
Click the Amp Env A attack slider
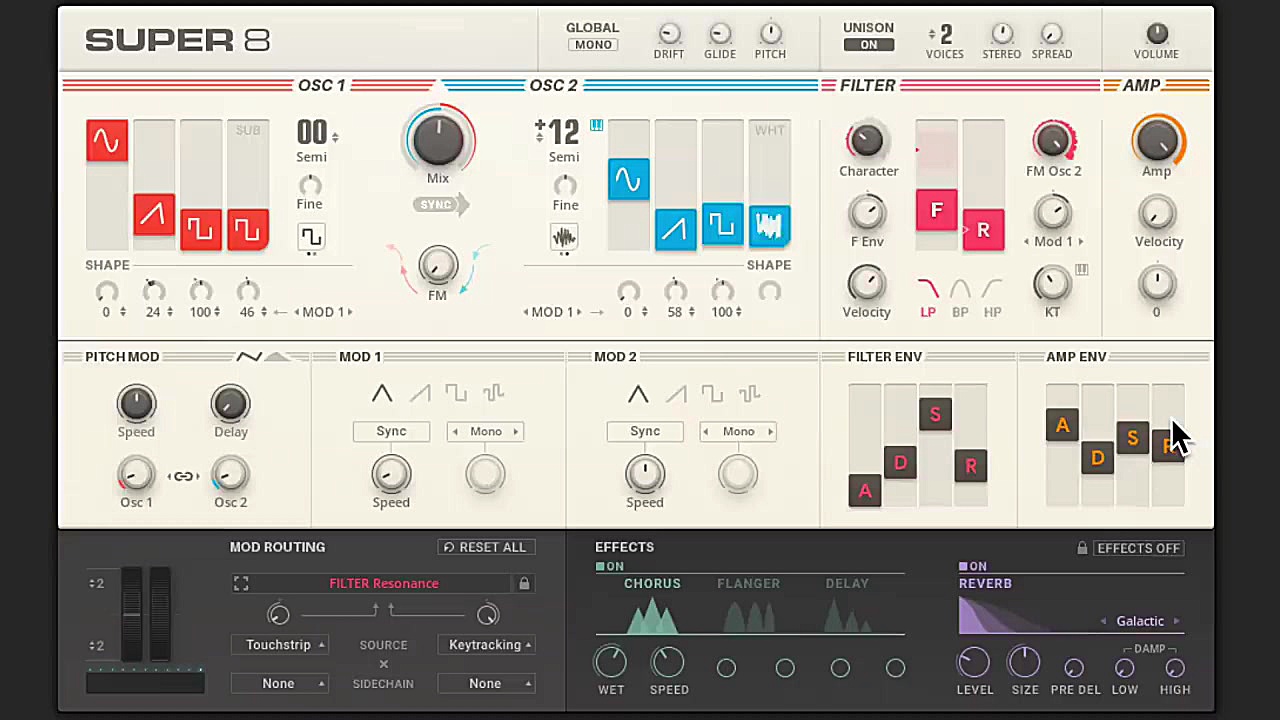1062,425
